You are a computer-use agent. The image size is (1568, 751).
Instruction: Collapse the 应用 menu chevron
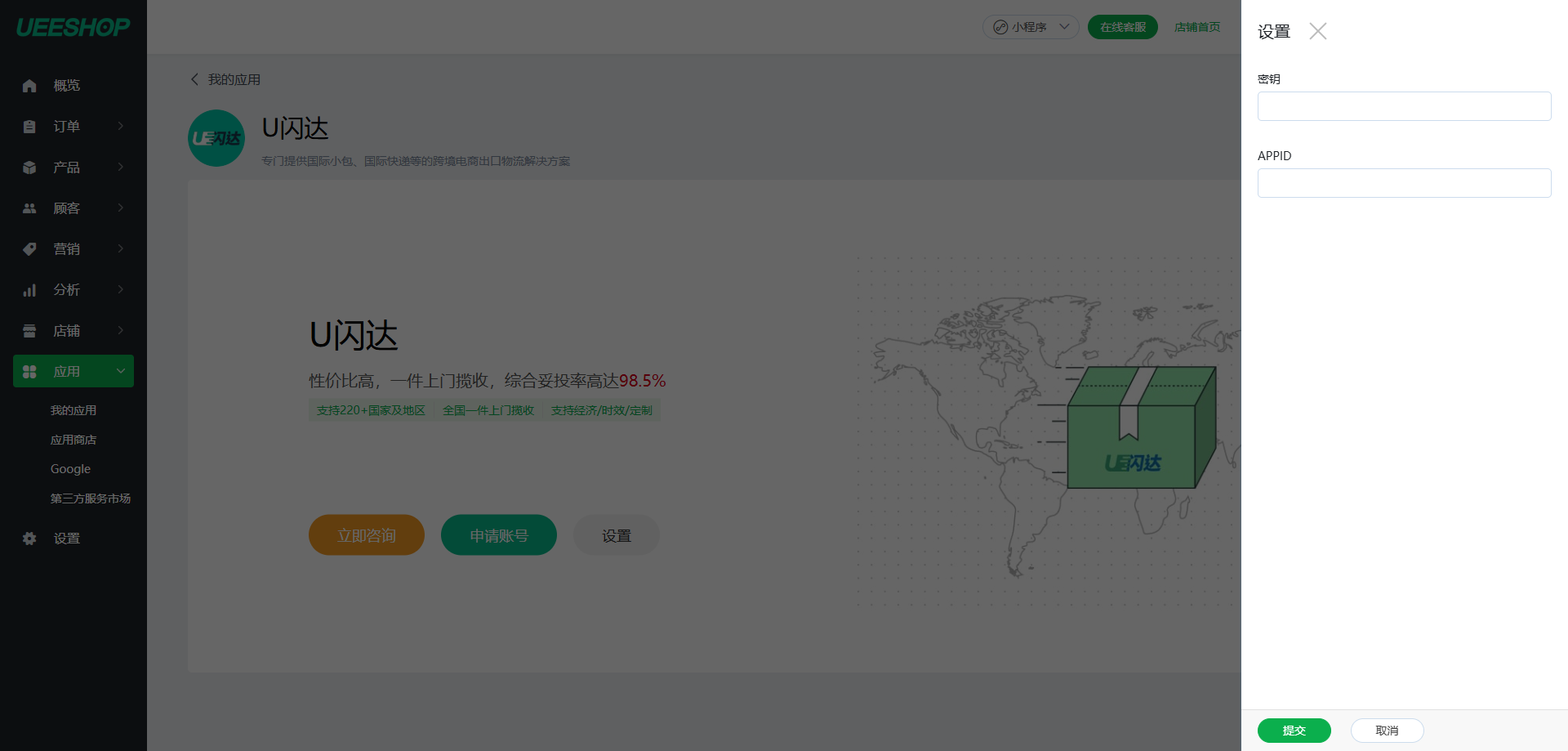(x=121, y=371)
